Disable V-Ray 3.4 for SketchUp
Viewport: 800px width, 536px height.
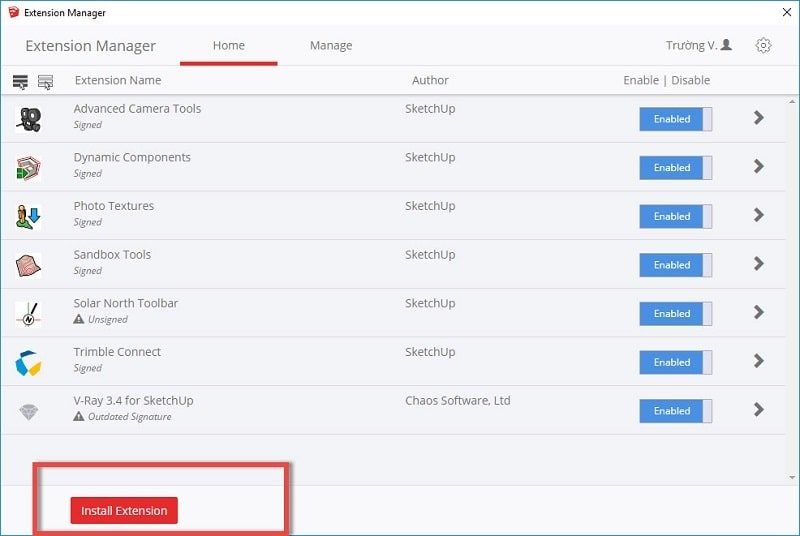tap(676, 411)
